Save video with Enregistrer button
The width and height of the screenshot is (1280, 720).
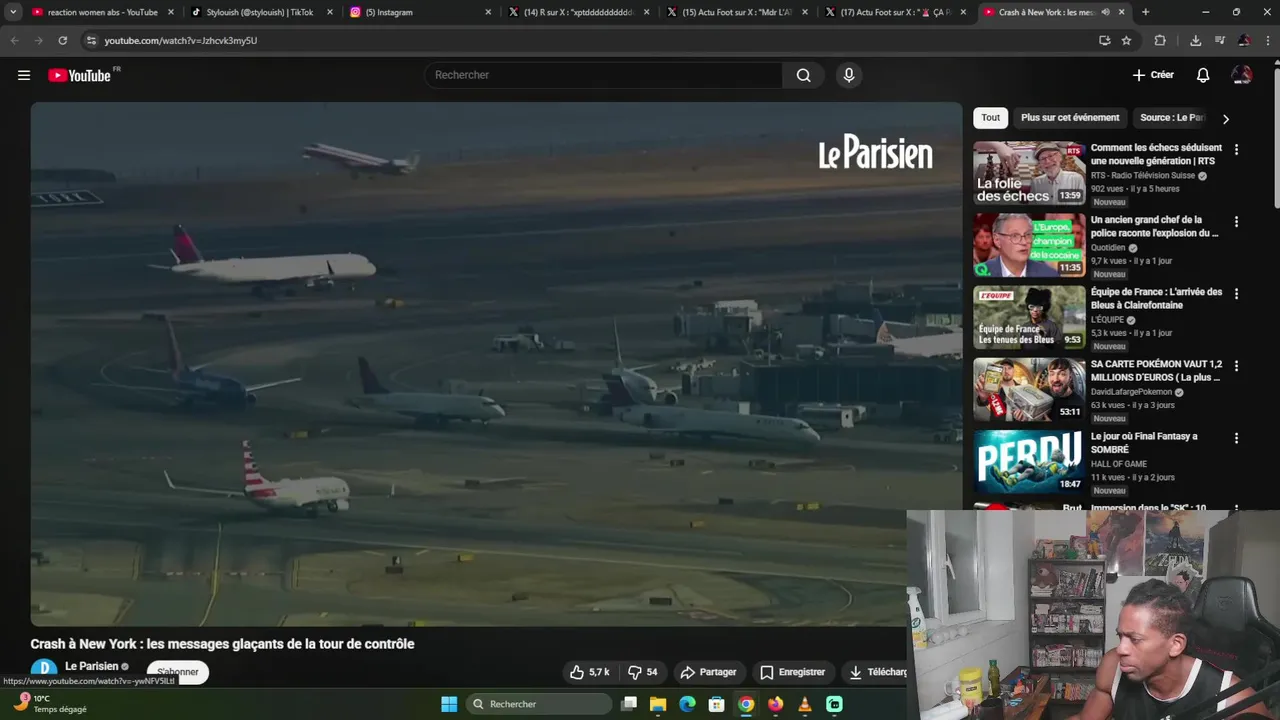[x=792, y=672]
